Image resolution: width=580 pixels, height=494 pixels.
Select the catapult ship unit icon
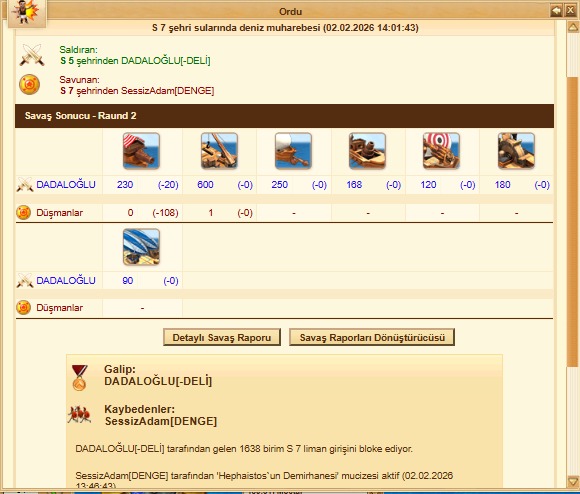pyautogui.click(x=219, y=151)
